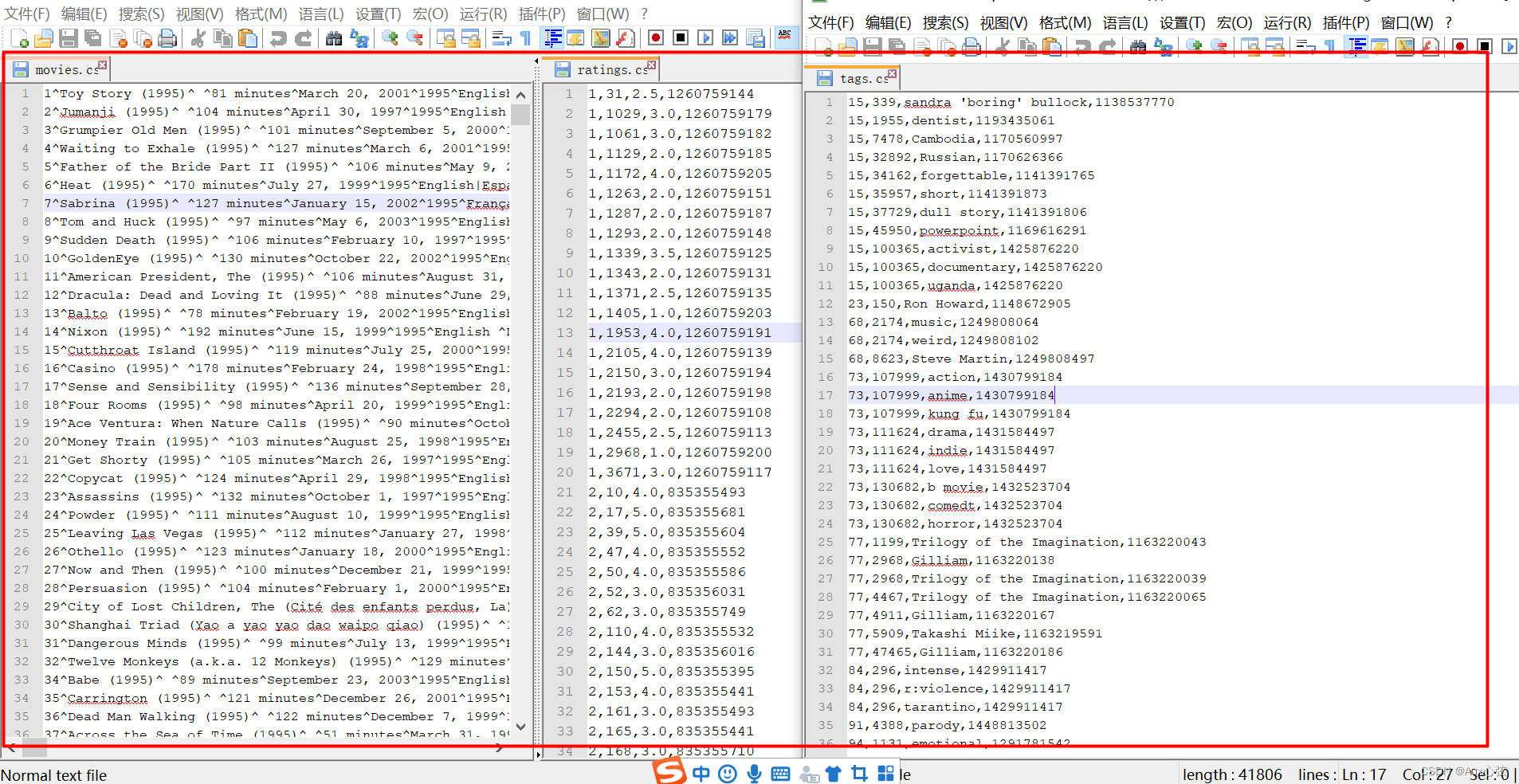Close the tags.csv tab
The width and height of the screenshot is (1519, 784).
(x=892, y=73)
